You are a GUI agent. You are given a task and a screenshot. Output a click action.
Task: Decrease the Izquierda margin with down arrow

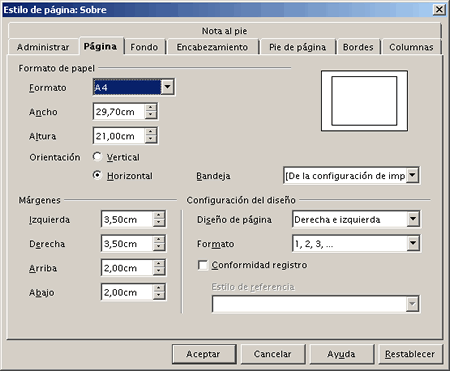(x=159, y=223)
